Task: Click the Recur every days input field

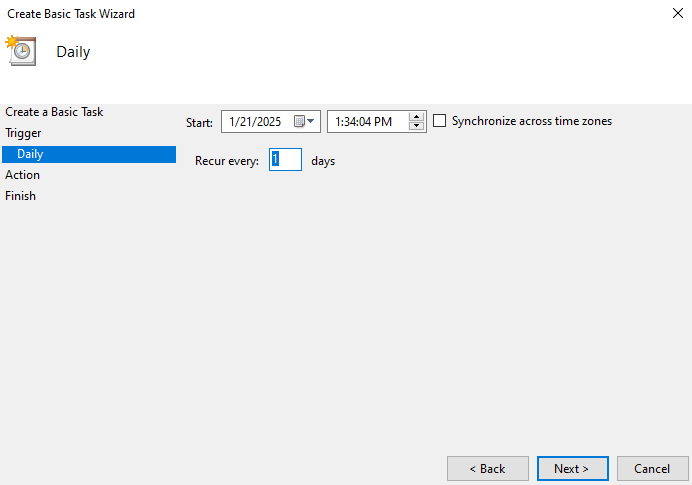Action: pyautogui.click(x=285, y=160)
